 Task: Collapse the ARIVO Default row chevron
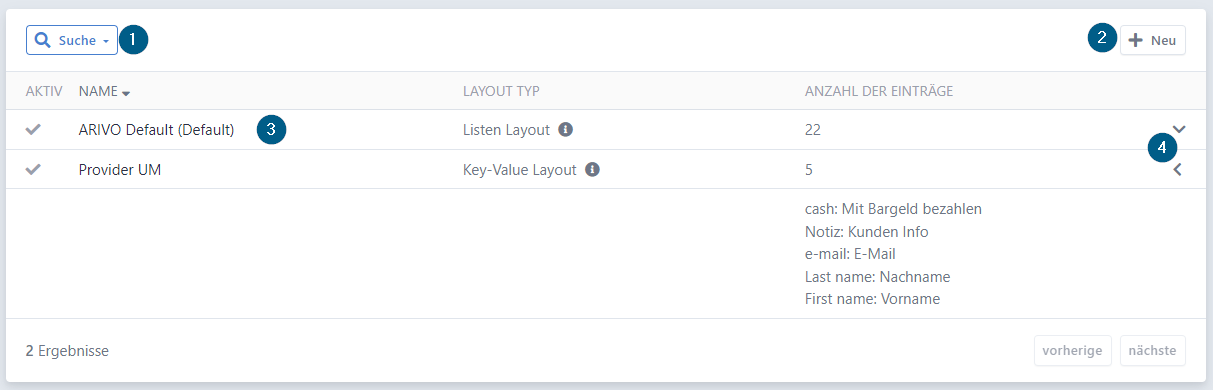coord(1179,129)
